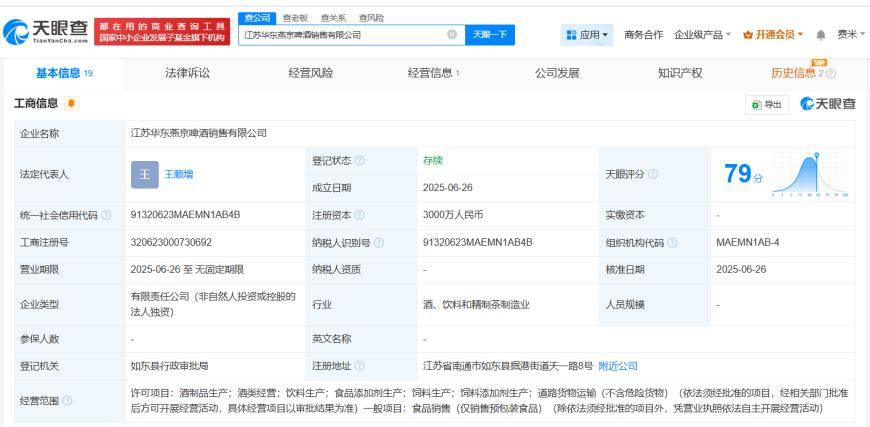The width and height of the screenshot is (870, 427).
Task: Click the Tianyancha watermark logo beside export
Action: (828, 104)
